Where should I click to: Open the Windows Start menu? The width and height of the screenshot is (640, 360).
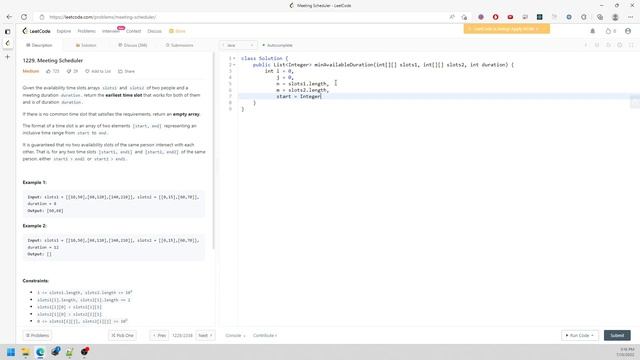pos(11,352)
